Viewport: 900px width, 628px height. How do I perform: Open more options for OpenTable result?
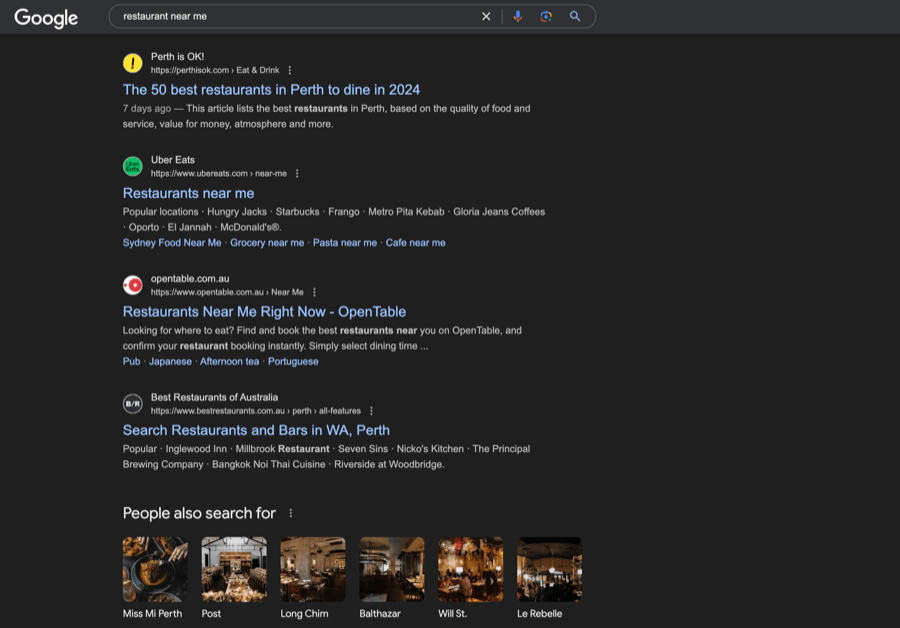(x=315, y=292)
